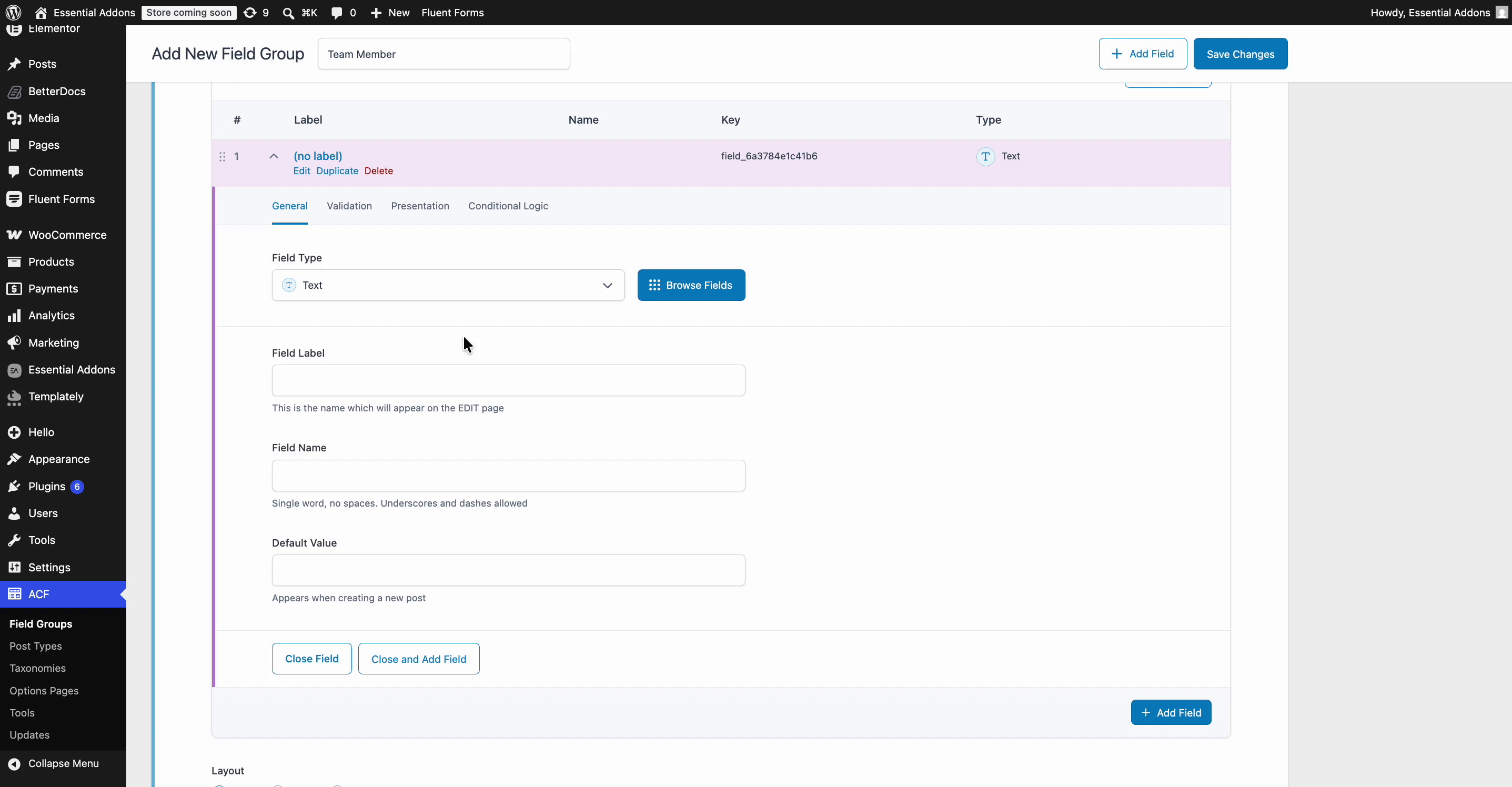Click Add Field button in the header
The width and height of the screenshot is (1512, 787).
point(1143,54)
